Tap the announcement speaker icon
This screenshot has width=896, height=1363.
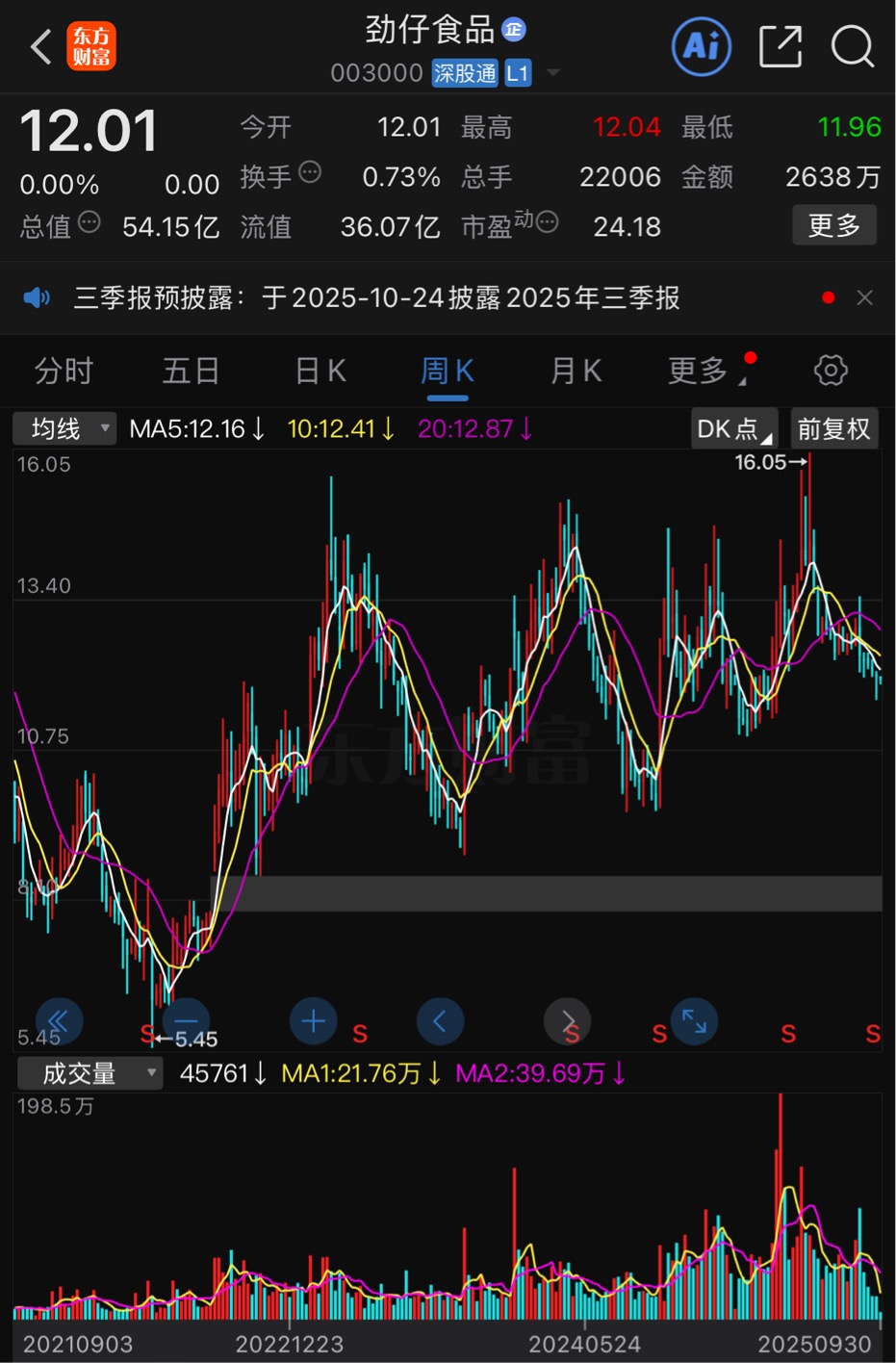[x=37, y=297]
